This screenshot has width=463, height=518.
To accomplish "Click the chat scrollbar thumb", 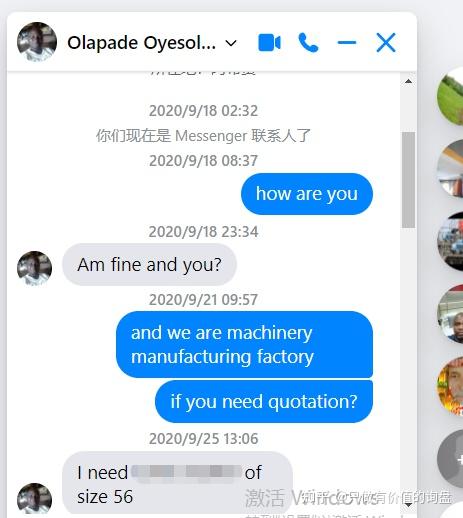I will [x=408, y=180].
